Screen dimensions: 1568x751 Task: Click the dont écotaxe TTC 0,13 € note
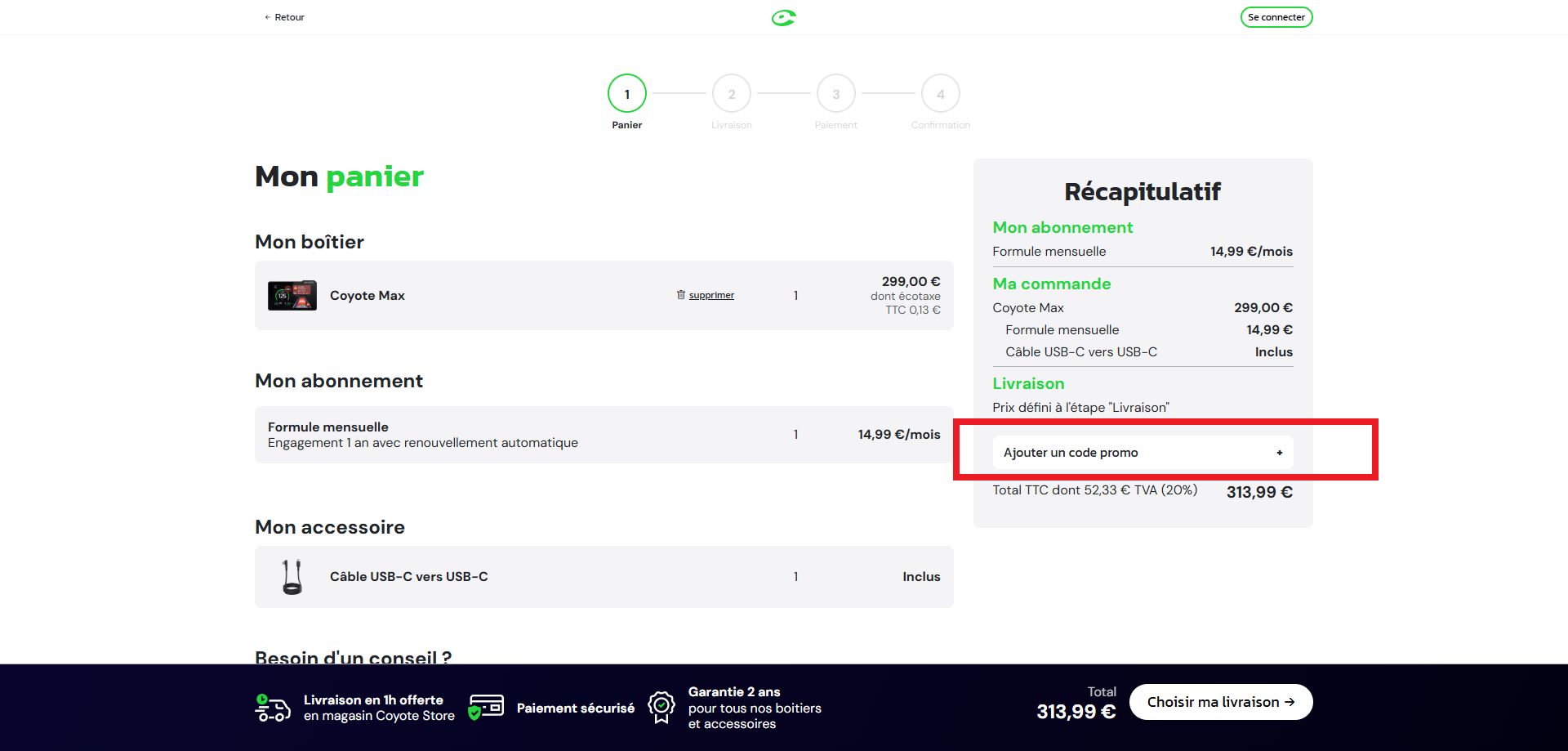point(906,303)
